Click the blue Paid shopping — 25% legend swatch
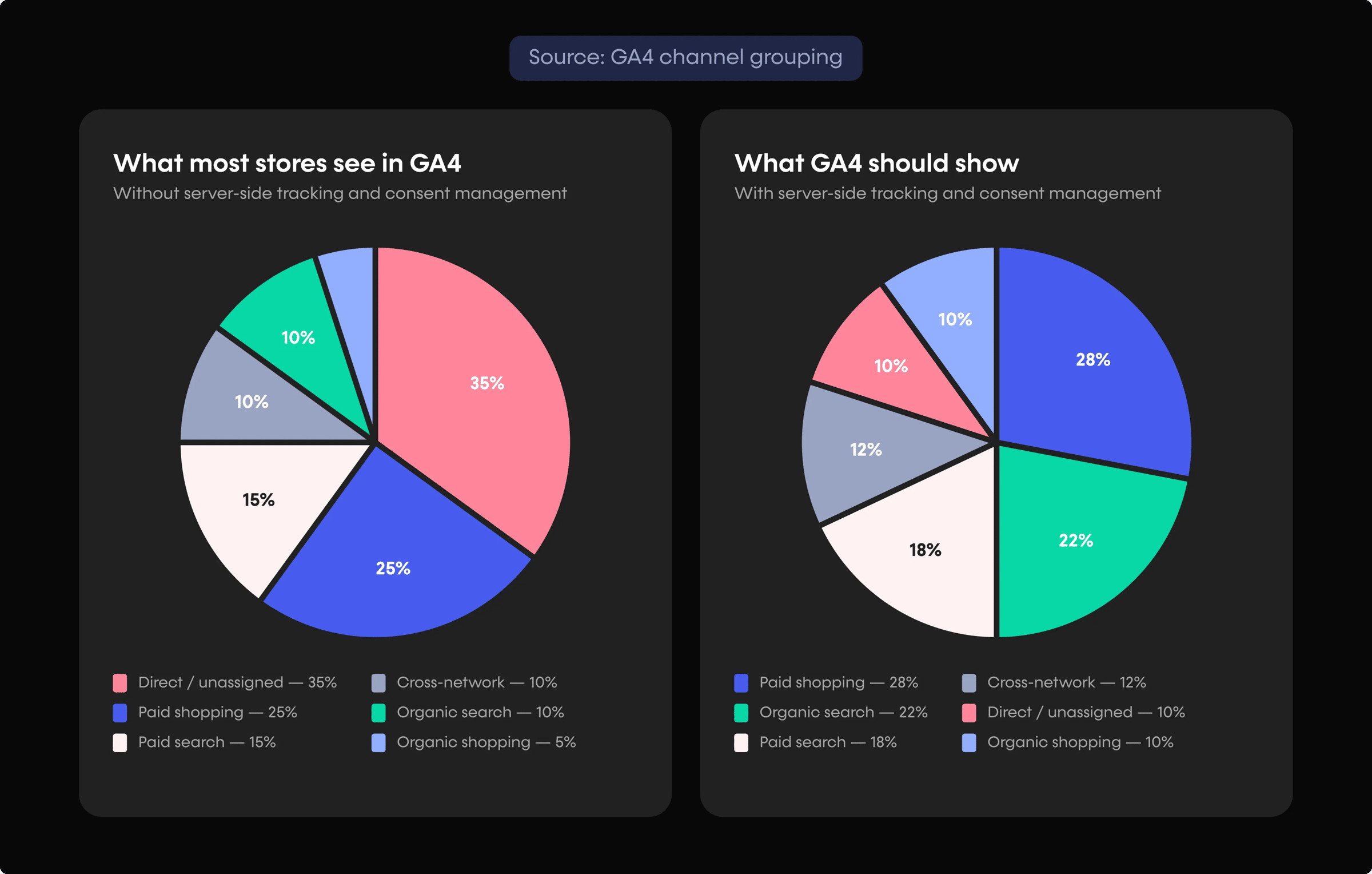This screenshot has width=1372, height=874. pos(120,713)
